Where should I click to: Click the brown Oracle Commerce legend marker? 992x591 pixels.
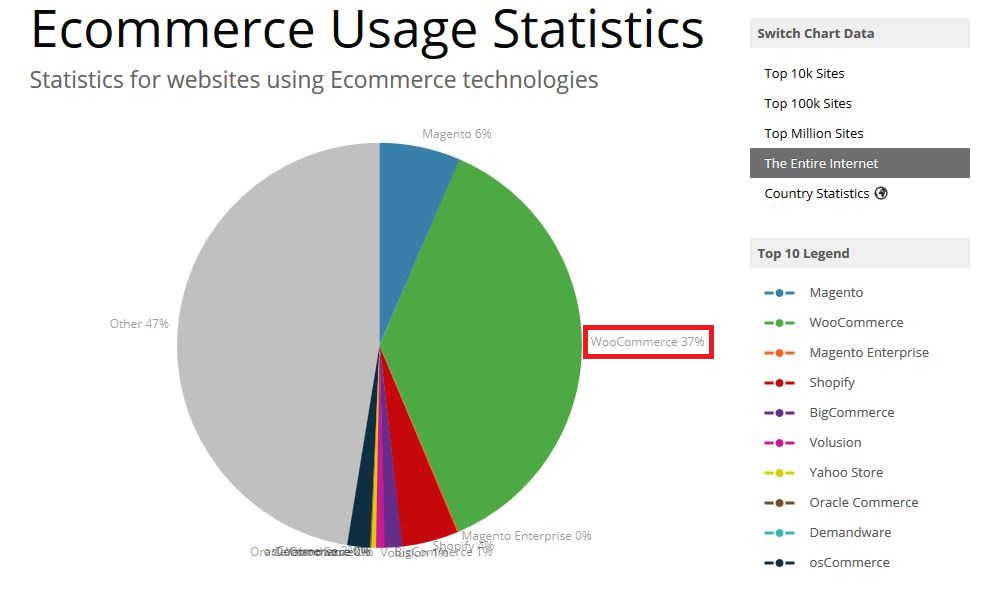point(779,503)
